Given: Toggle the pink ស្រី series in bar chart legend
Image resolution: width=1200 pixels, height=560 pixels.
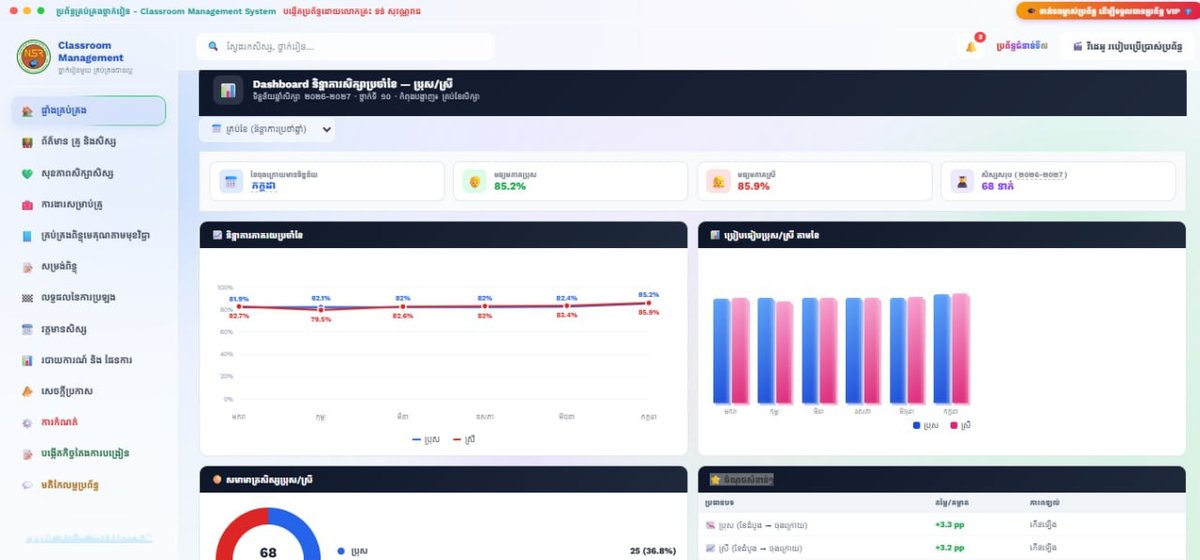Looking at the screenshot, I should point(961,425).
